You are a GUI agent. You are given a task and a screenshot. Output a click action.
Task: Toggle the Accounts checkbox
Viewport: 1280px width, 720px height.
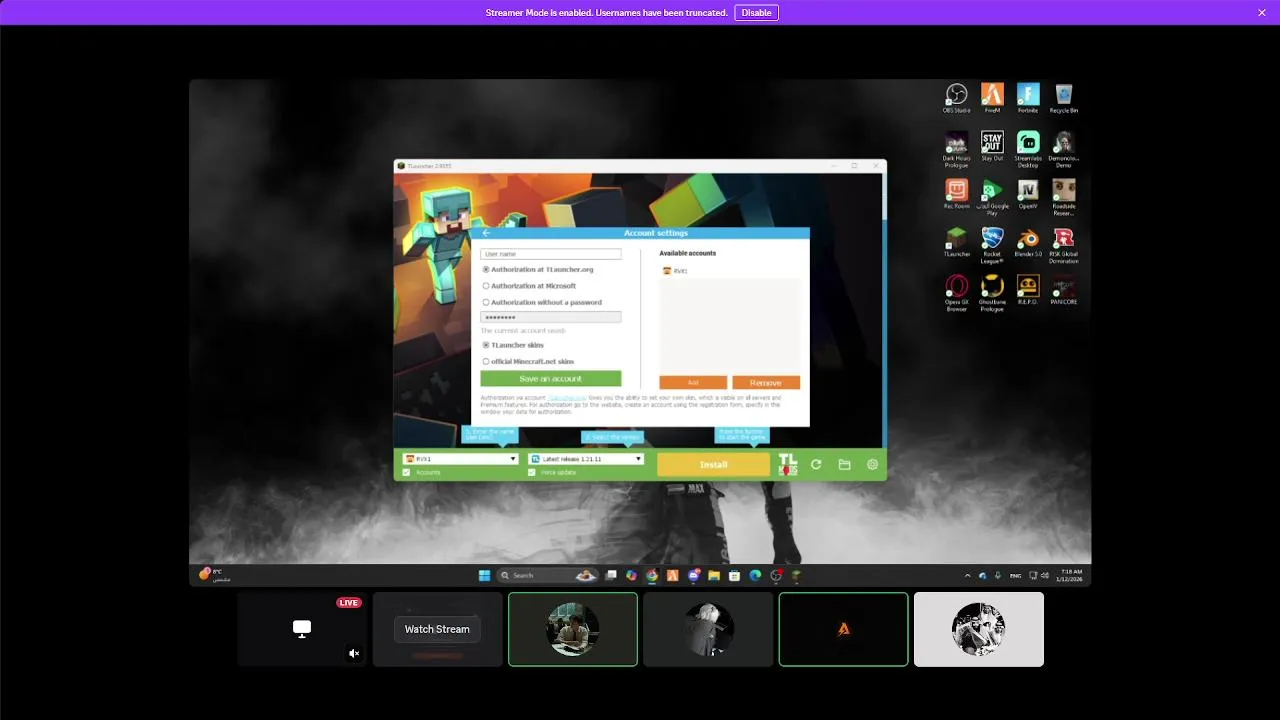[x=406, y=472]
